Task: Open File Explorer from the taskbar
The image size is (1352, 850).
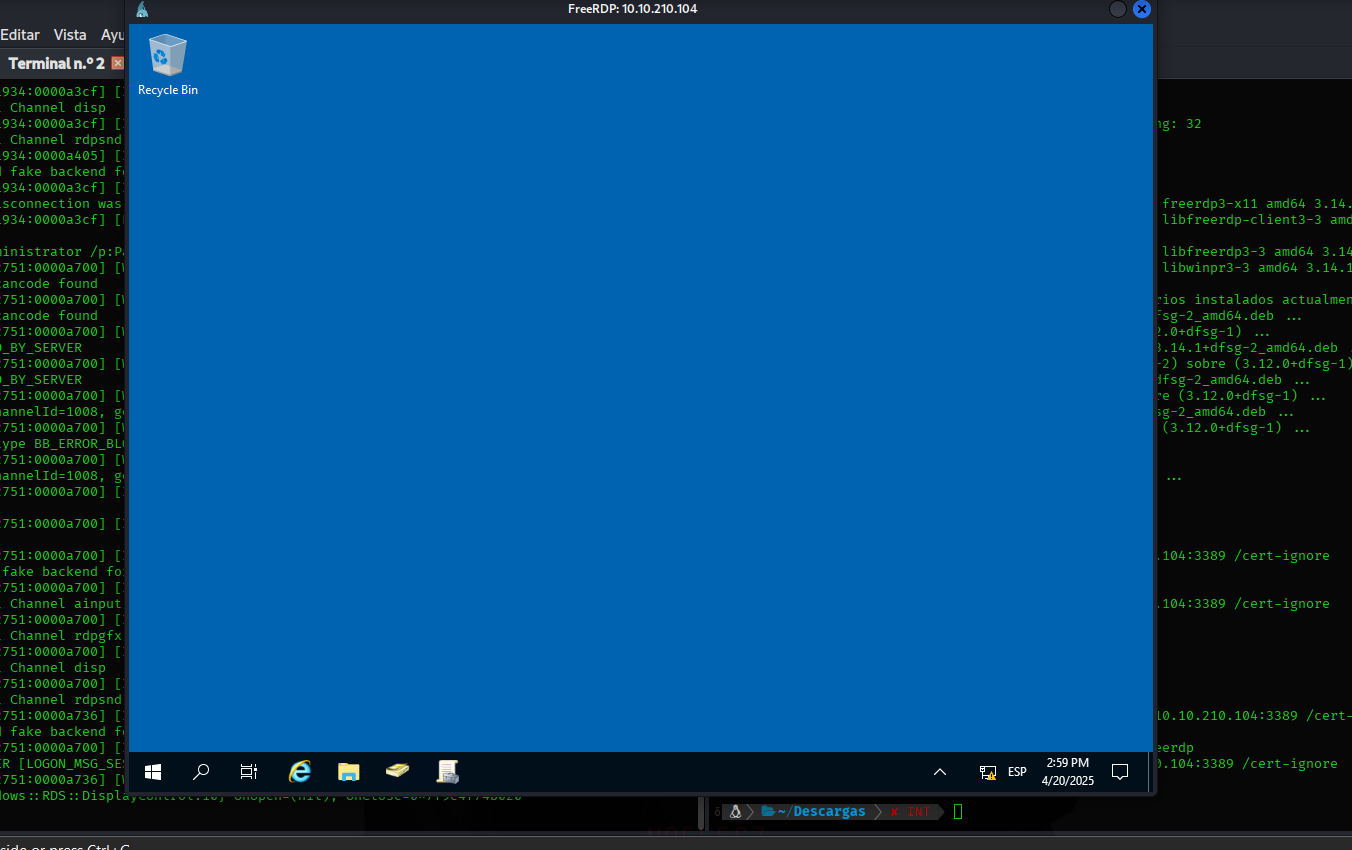Action: (x=348, y=772)
